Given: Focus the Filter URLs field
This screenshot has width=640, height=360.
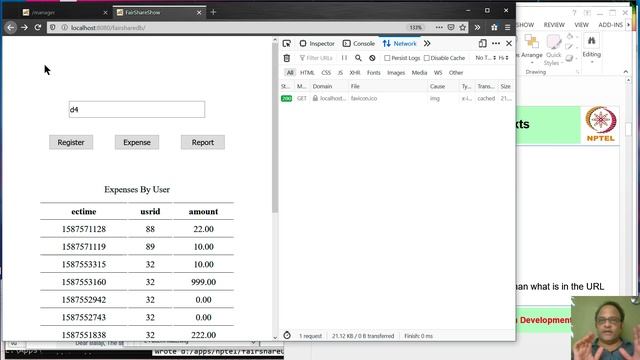Looking at the screenshot, I should point(316,58).
